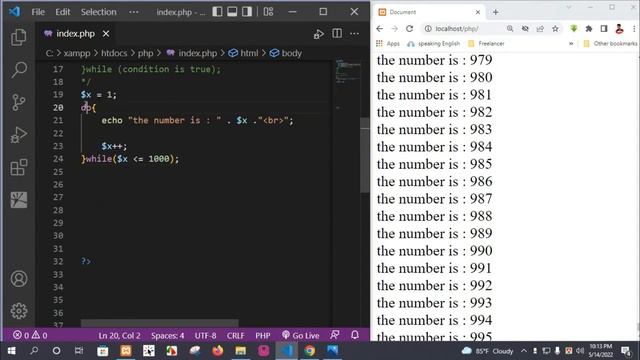Viewport: 640px width, 360px height.
Task: Show more menu bar items
Action: [x=133, y=12]
